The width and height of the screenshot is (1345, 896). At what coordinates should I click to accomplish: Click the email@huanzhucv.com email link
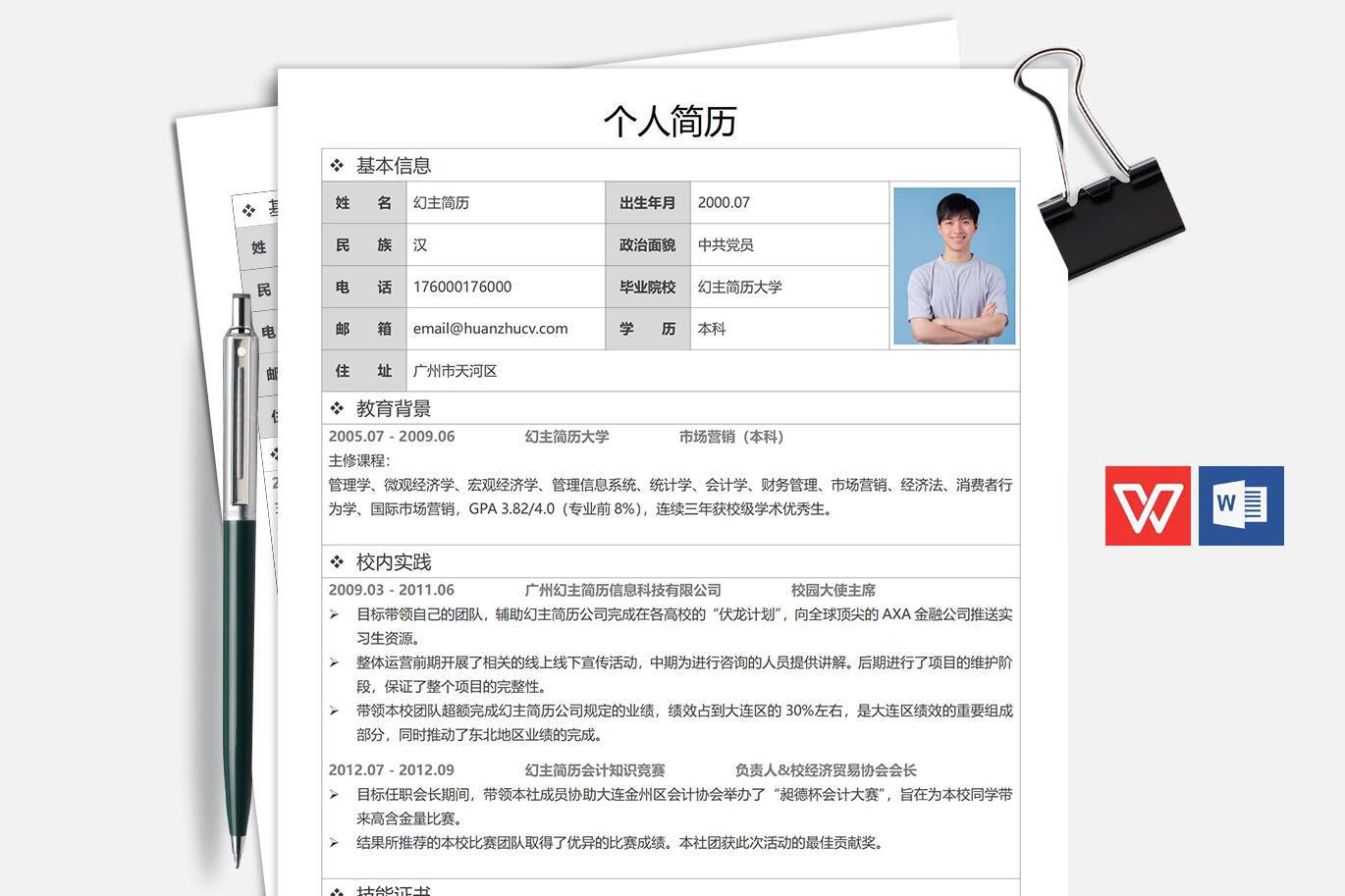point(489,329)
